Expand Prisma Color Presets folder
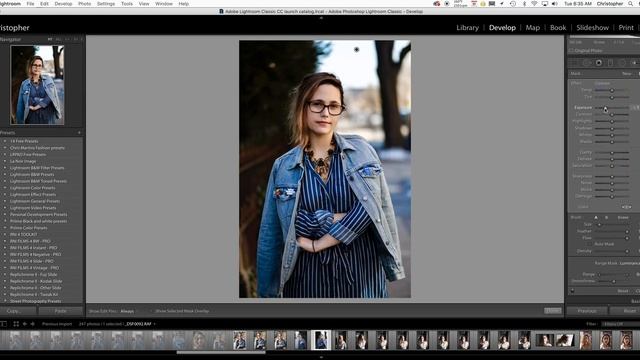The image size is (640, 360). 5,228
